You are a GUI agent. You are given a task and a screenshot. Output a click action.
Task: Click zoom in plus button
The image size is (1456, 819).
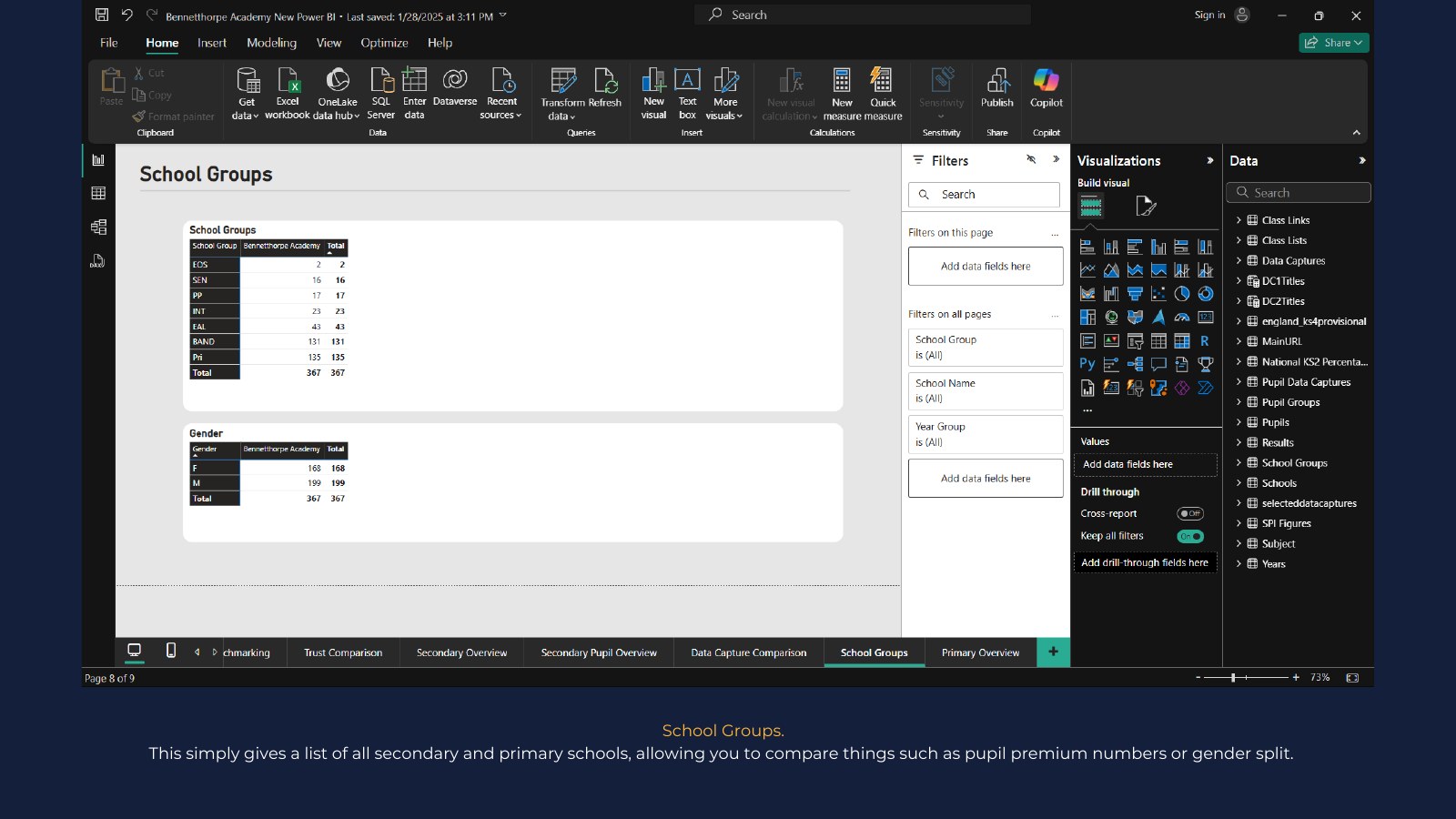[x=1296, y=677]
